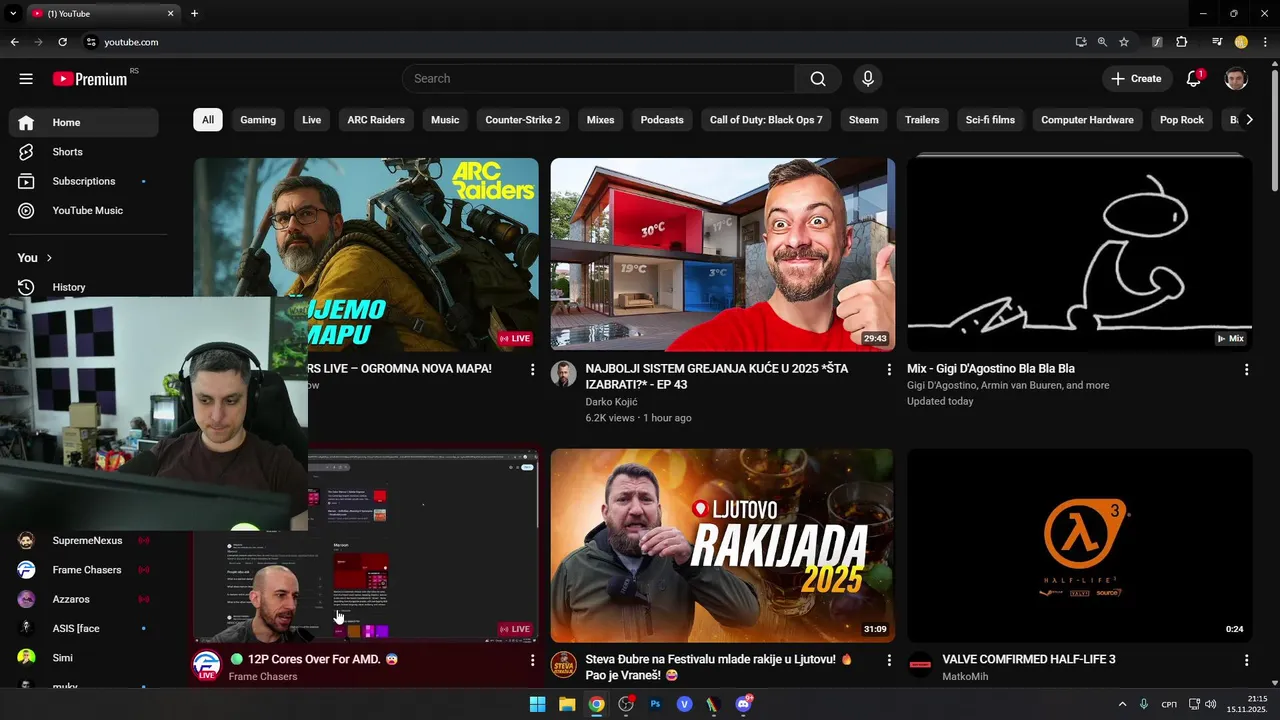
Task: Click in the Search input field
Action: pos(598,79)
